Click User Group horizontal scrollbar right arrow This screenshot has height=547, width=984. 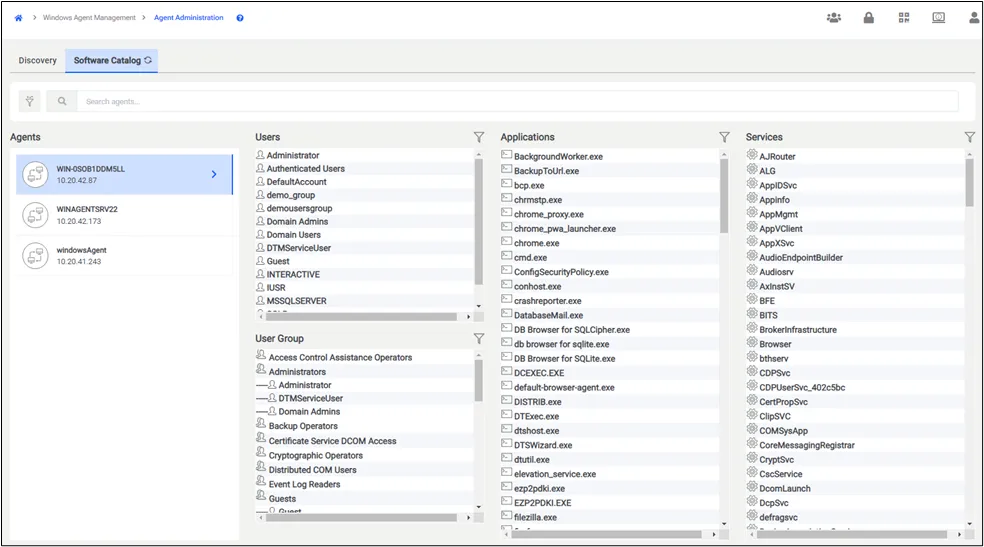pos(468,518)
